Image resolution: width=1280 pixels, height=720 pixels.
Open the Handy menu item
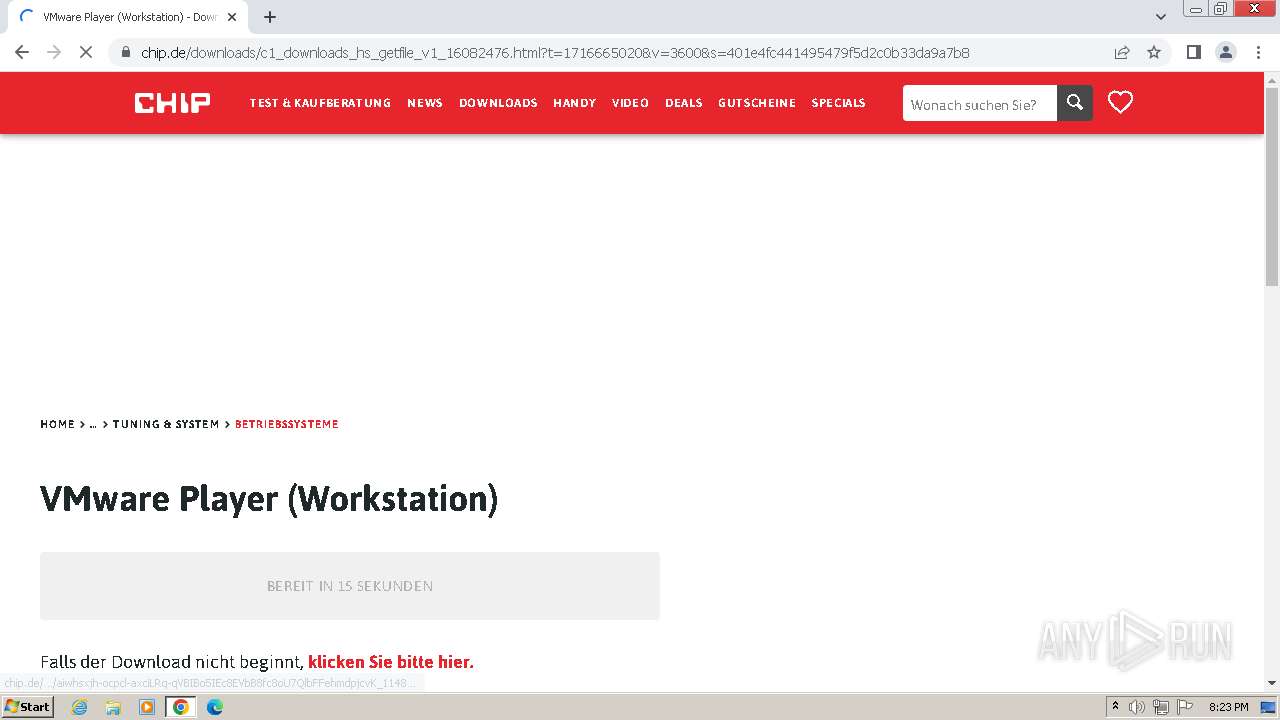click(x=574, y=103)
